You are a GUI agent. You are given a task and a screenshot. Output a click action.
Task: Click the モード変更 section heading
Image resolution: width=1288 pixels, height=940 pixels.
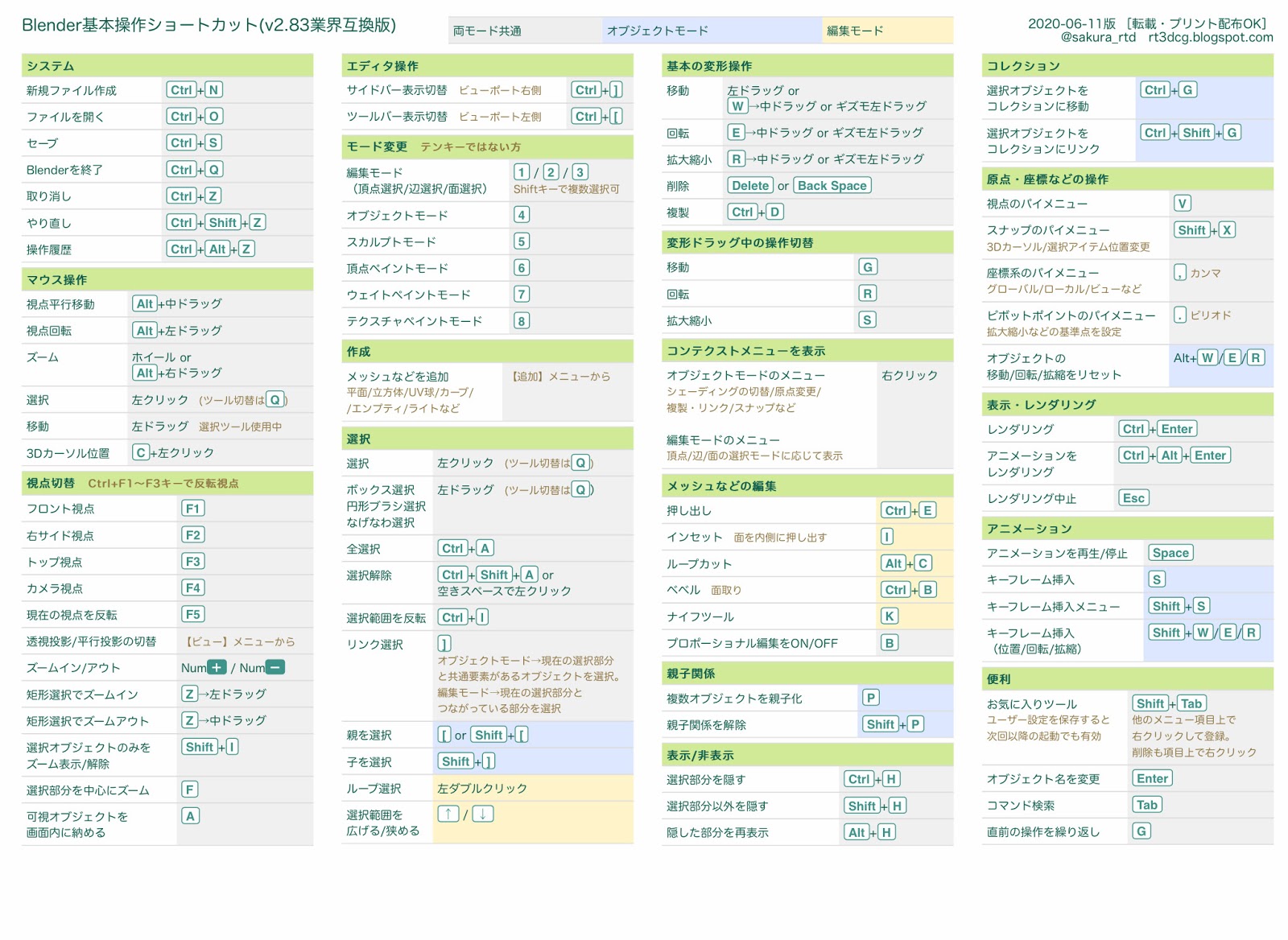[x=377, y=146]
